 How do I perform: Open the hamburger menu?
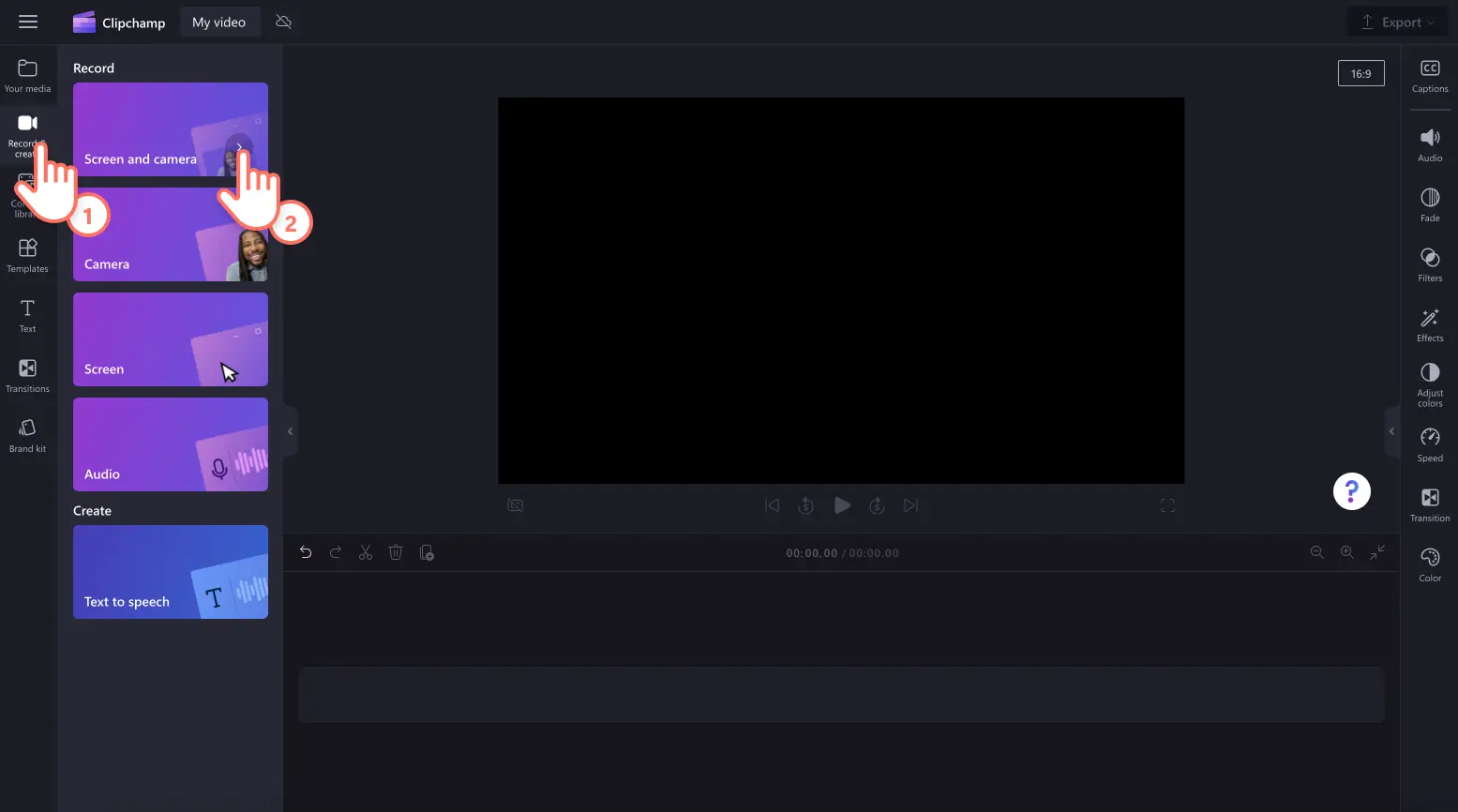click(28, 22)
